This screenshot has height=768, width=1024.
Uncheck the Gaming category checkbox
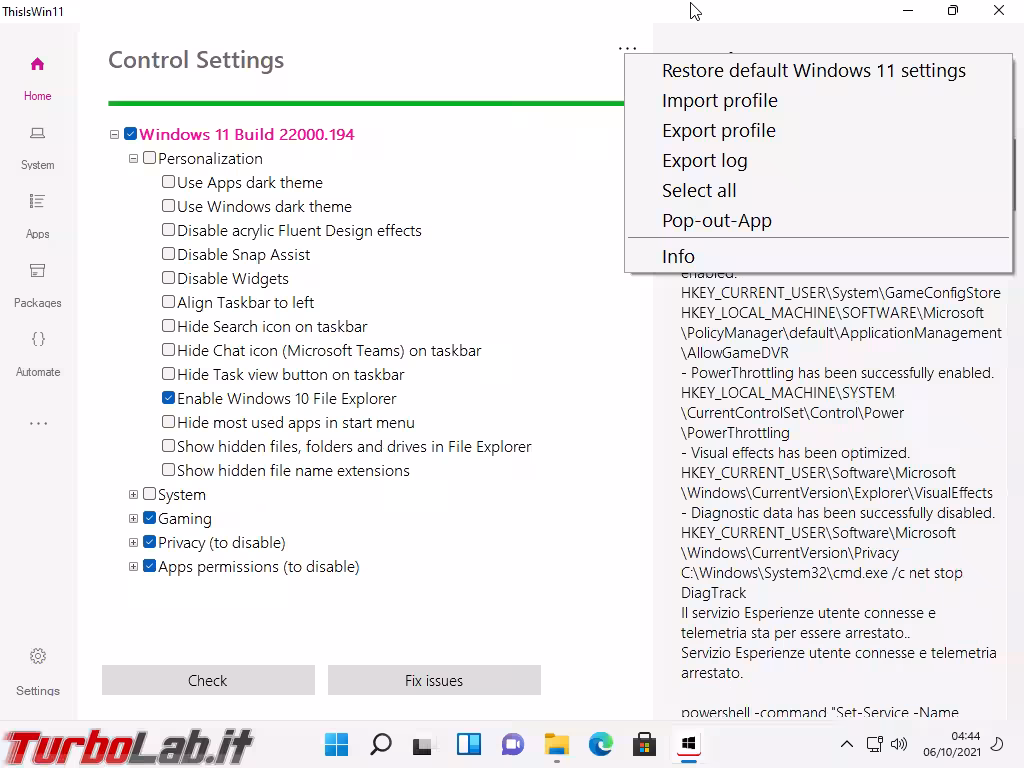tap(150, 518)
